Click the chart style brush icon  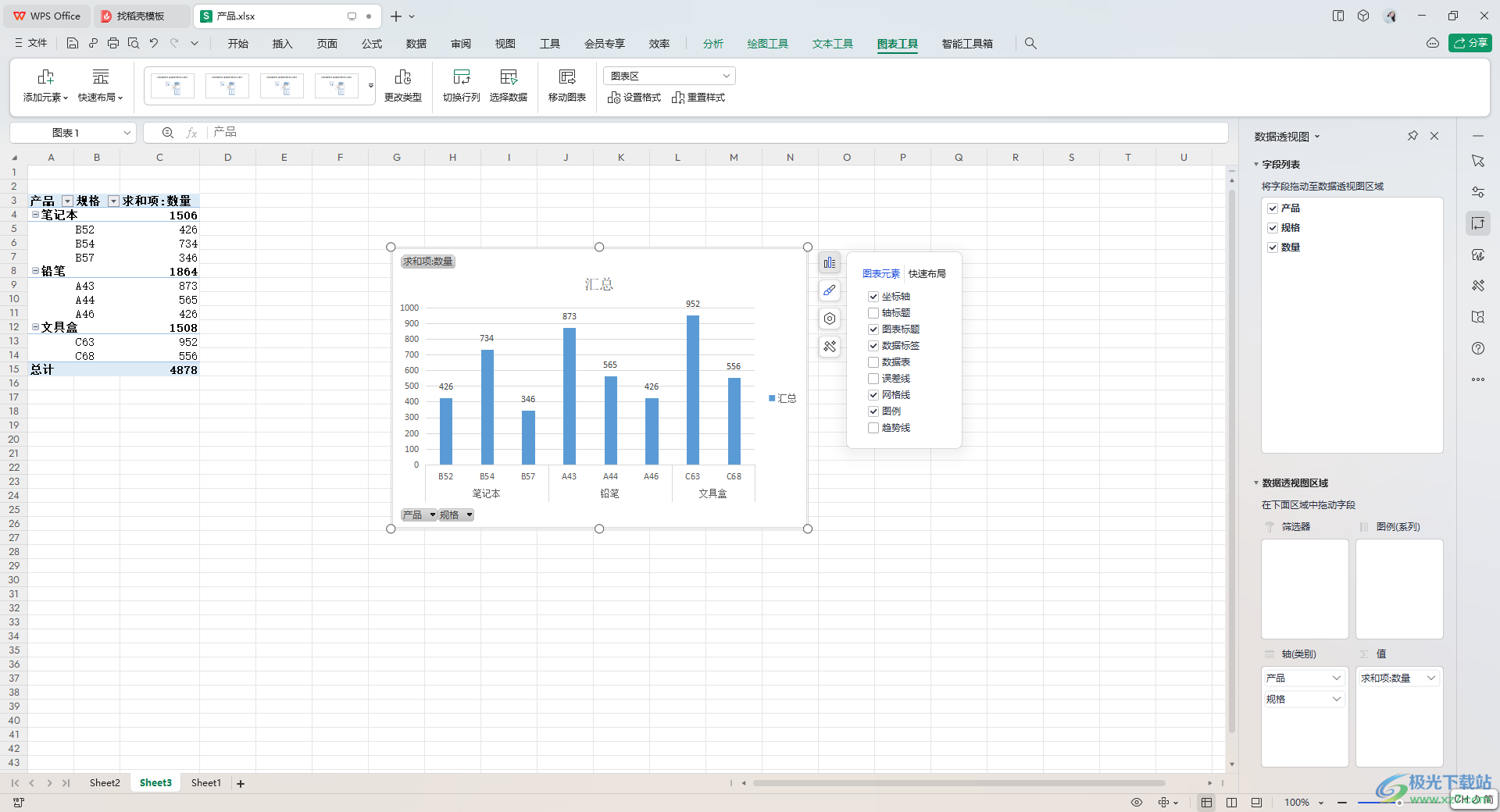tap(830, 290)
